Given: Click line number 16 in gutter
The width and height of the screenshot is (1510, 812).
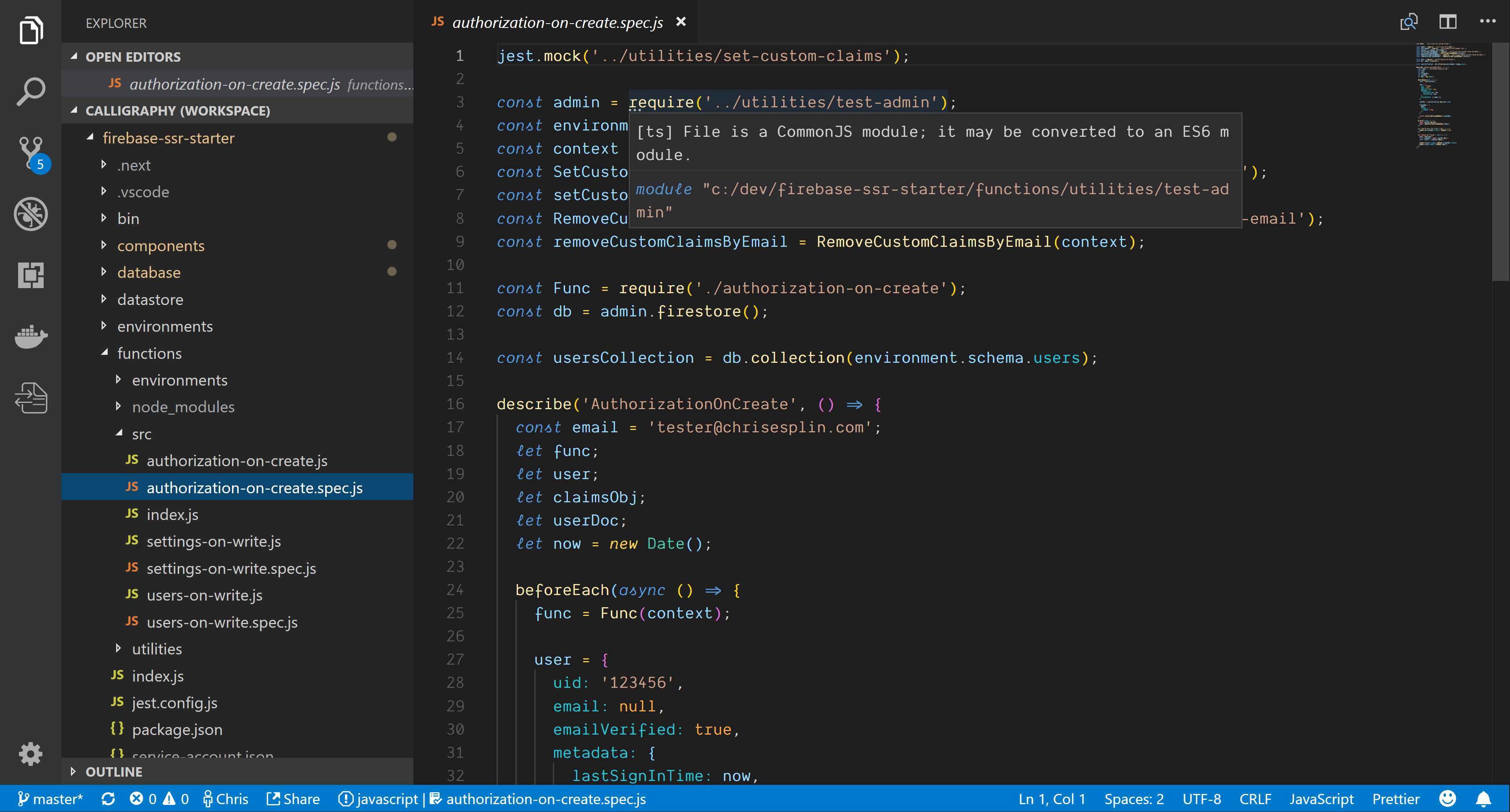Looking at the screenshot, I should 455,404.
